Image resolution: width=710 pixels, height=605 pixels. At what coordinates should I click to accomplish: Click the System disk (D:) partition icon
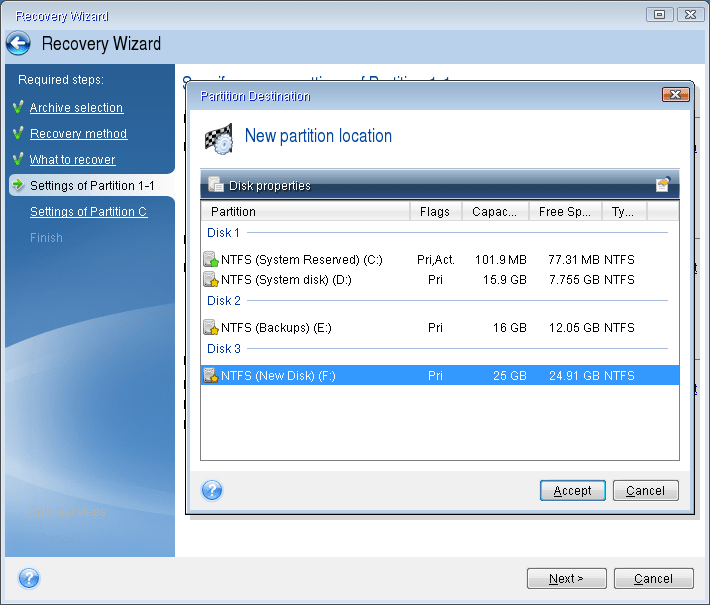[210, 280]
